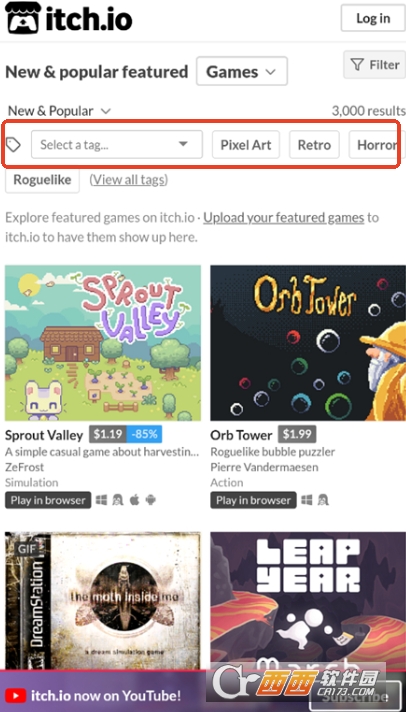Image resolution: width=406 pixels, height=712 pixels.
Task: Click the filter funnel icon
Action: point(357,65)
